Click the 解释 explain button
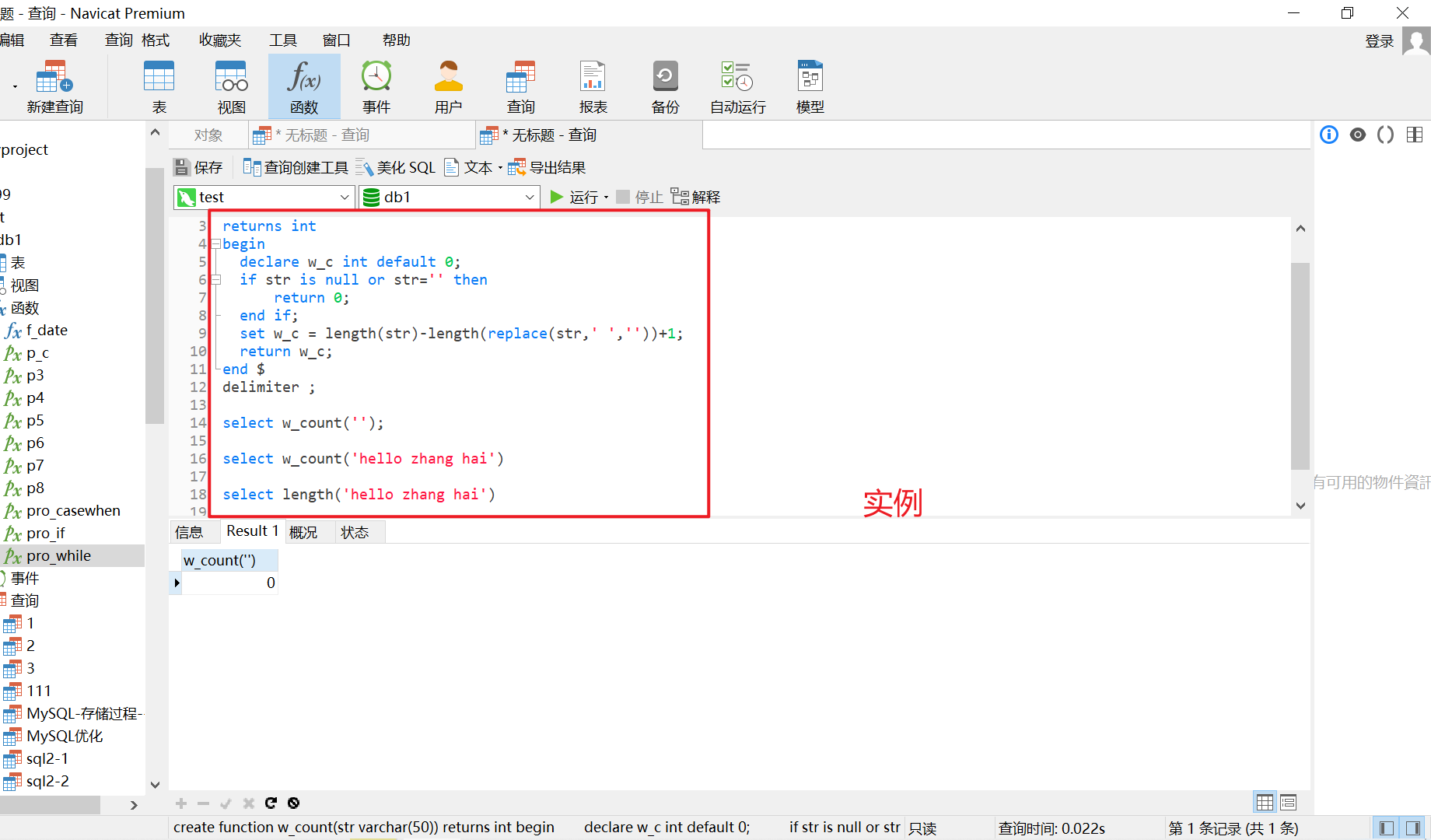 [x=695, y=197]
